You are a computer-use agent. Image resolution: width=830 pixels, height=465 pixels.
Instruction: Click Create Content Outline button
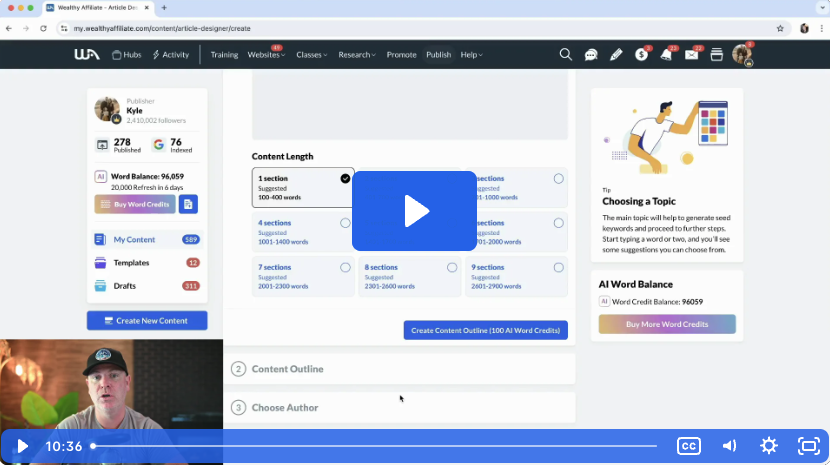(485, 330)
